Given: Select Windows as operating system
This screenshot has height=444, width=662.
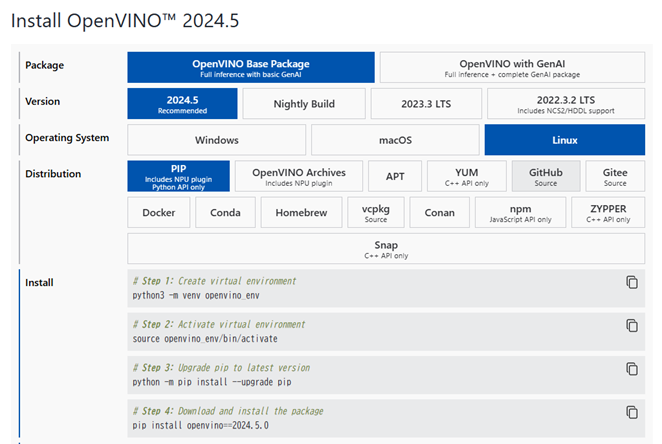Looking at the screenshot, I should pyautogui.click(x=217, y=140).
